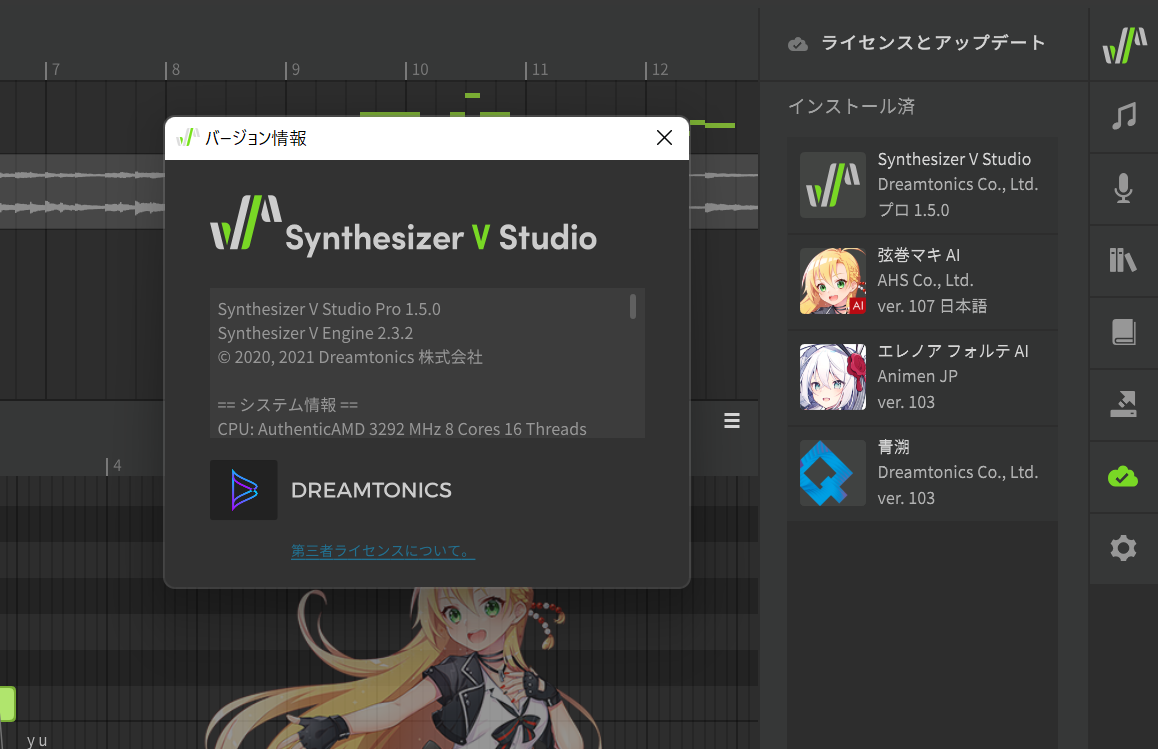This screenshot has width=1158, height=749.
Task: Jump to measure 8 on the timeline ruler
Action: pos(173,69)
